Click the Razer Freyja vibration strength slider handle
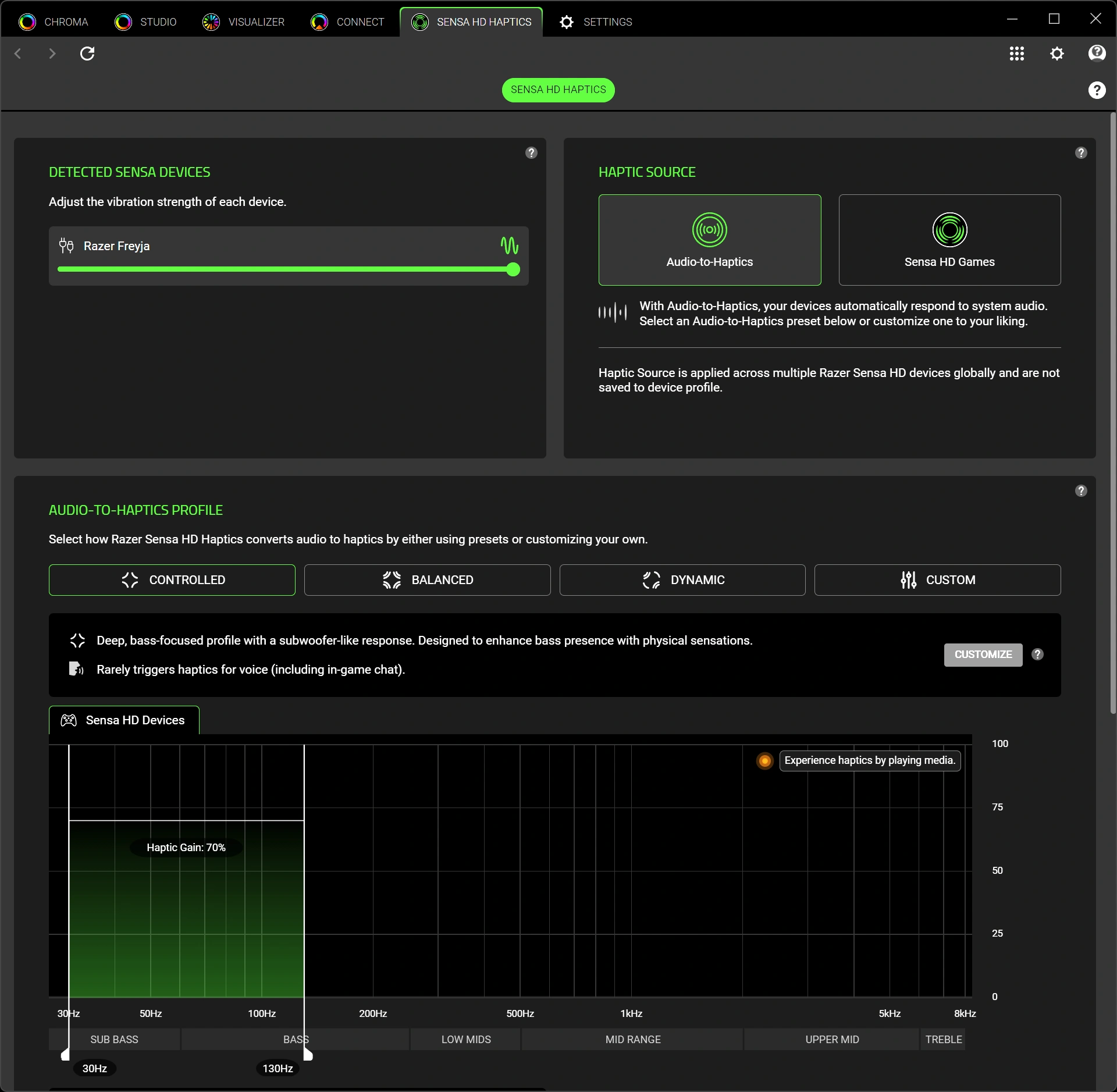The image size is (1117, 1092). coord(513,269)
